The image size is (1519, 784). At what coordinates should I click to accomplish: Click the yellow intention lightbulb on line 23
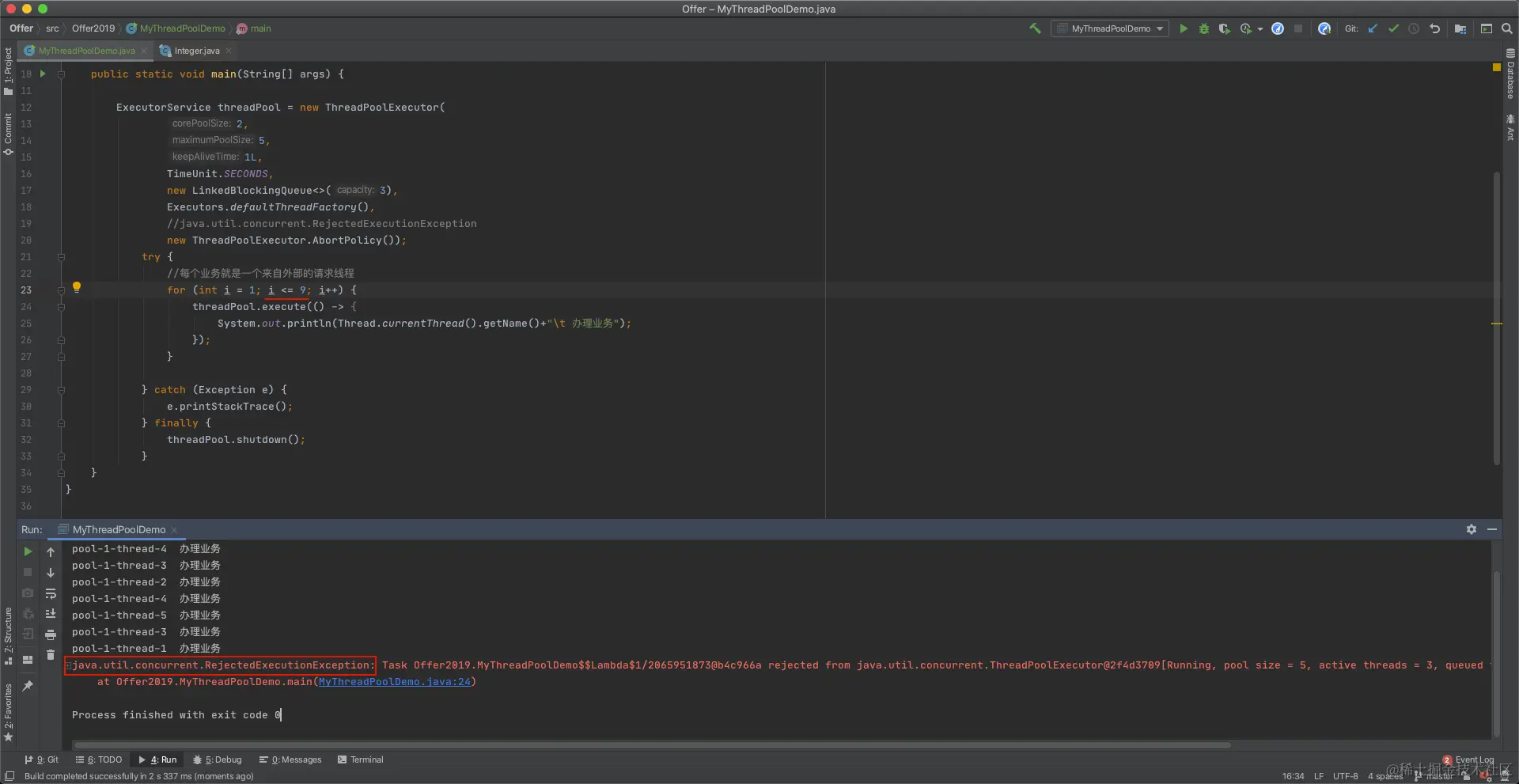[77, 287]
